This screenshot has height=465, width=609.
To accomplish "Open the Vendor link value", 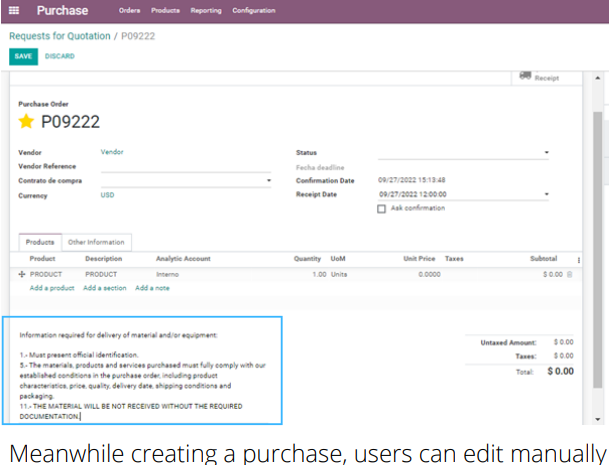I will [112, 152].
